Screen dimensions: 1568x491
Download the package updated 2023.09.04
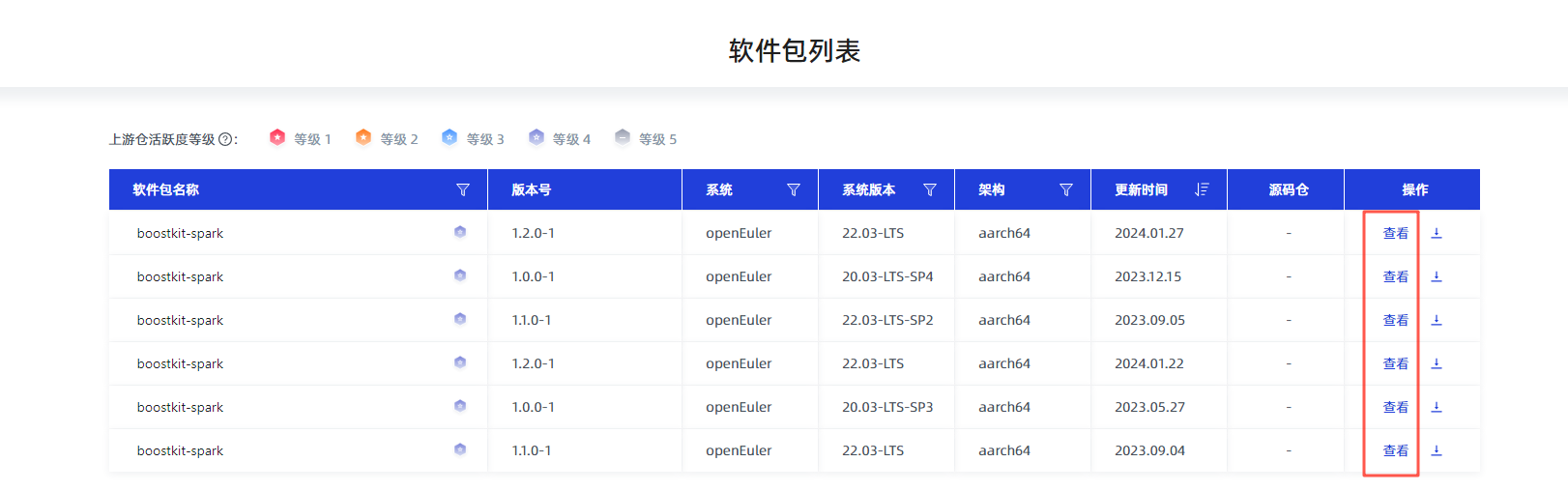point(1437,450)
